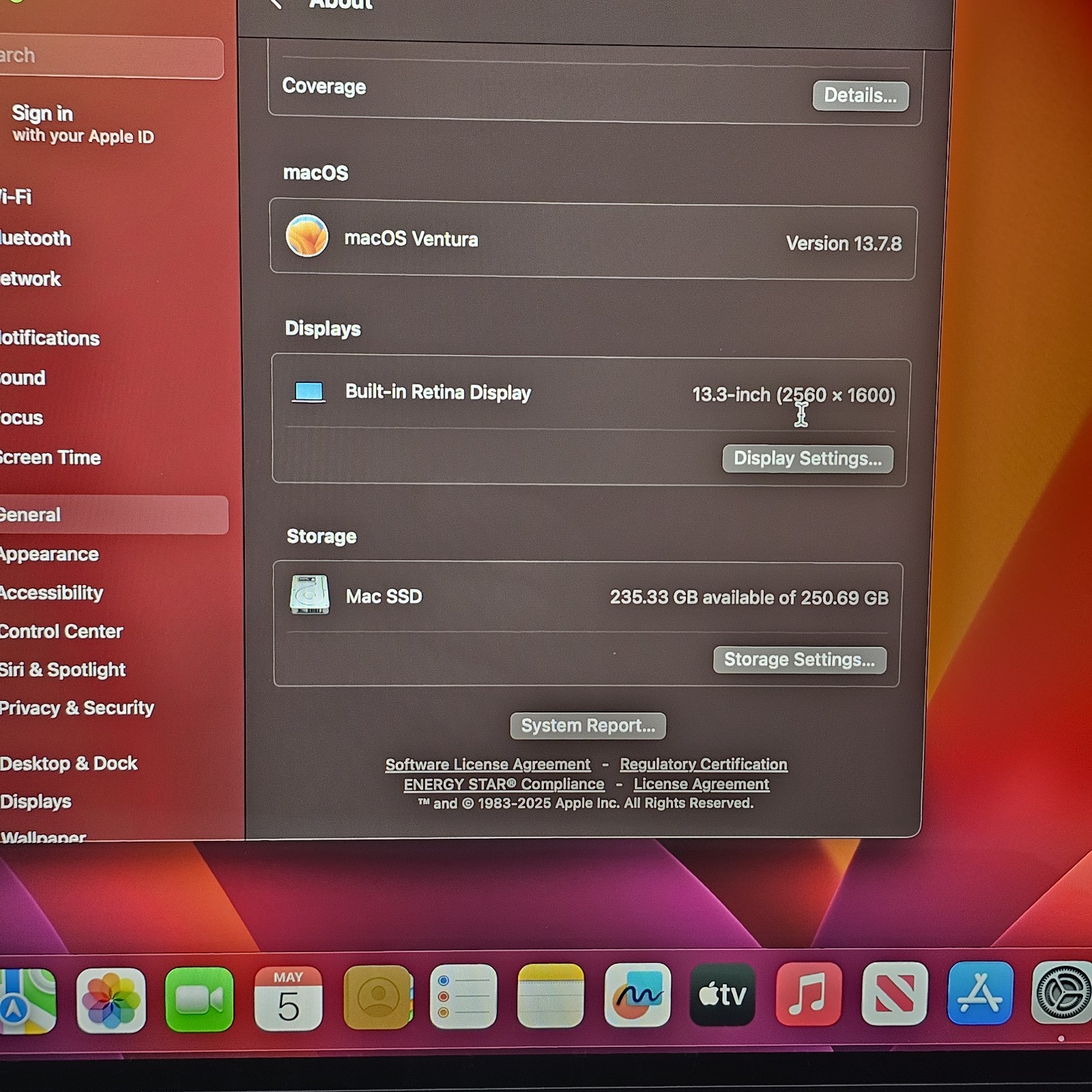Click the Mac SSD drive icon
This screenshot has height=1092, width=1092.
point(310,594)
